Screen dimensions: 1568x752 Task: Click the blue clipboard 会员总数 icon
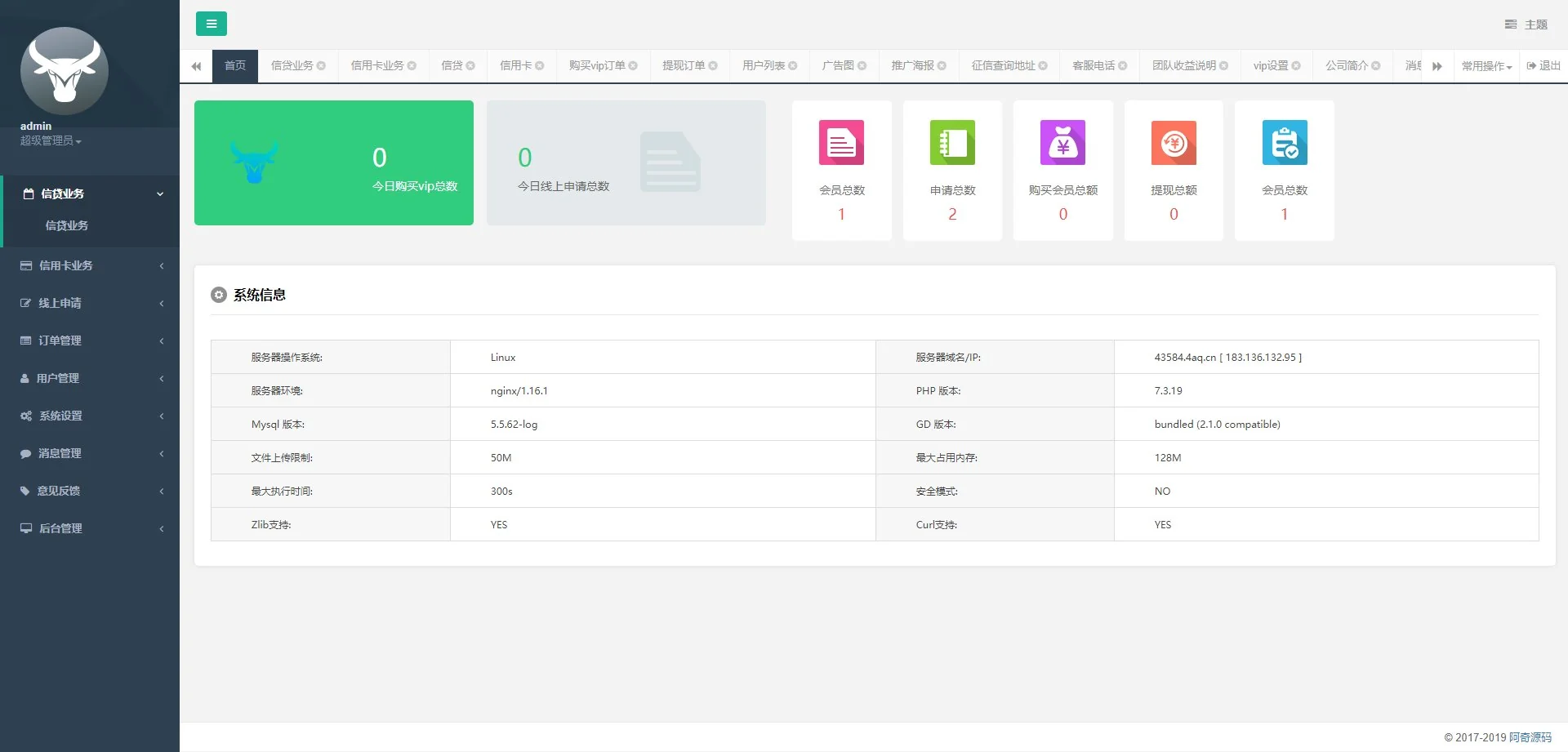click(1284, 143)
